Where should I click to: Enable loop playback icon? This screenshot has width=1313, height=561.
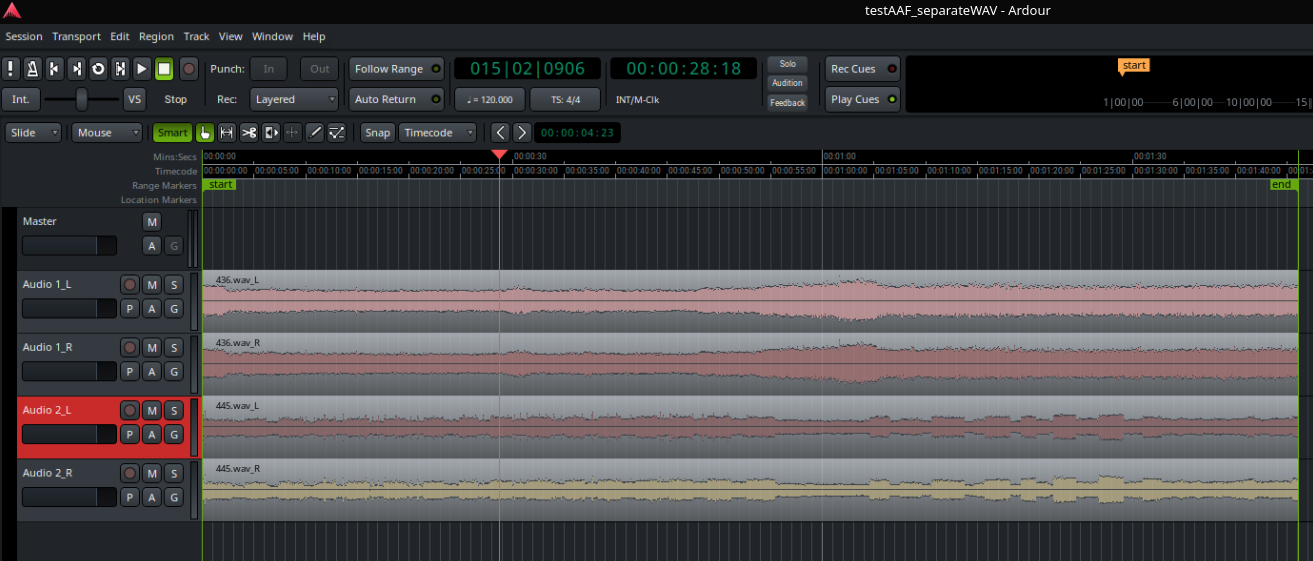[x=98, y=69]
